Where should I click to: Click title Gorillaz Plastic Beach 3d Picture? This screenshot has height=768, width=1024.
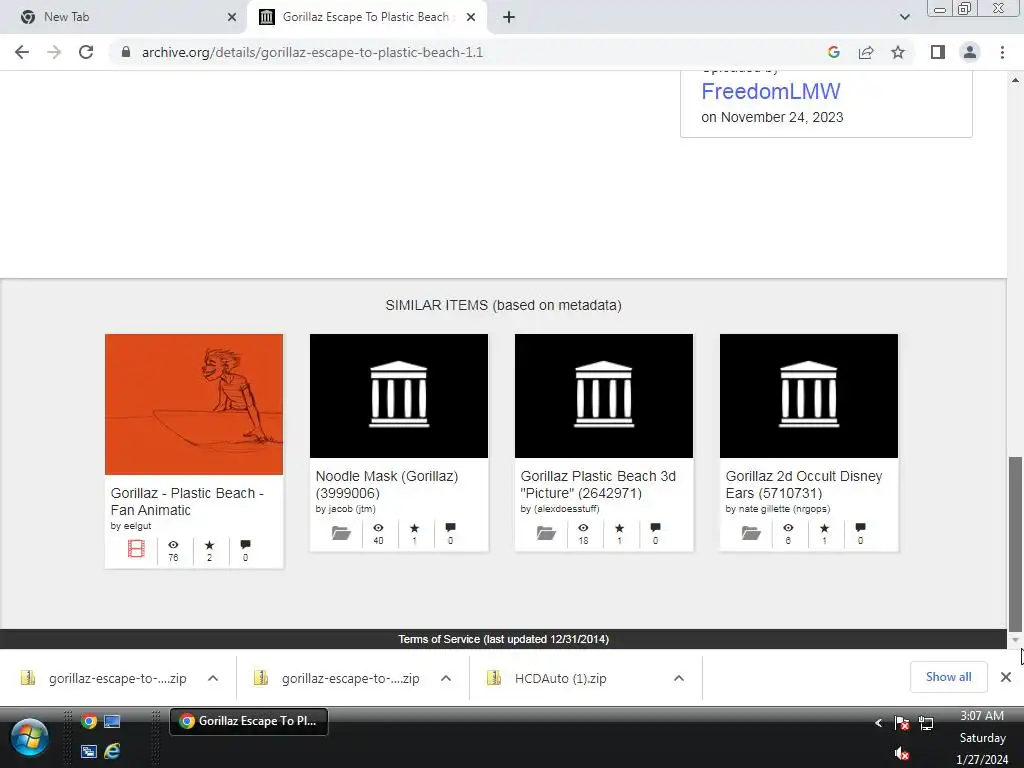tap(598, 485)
